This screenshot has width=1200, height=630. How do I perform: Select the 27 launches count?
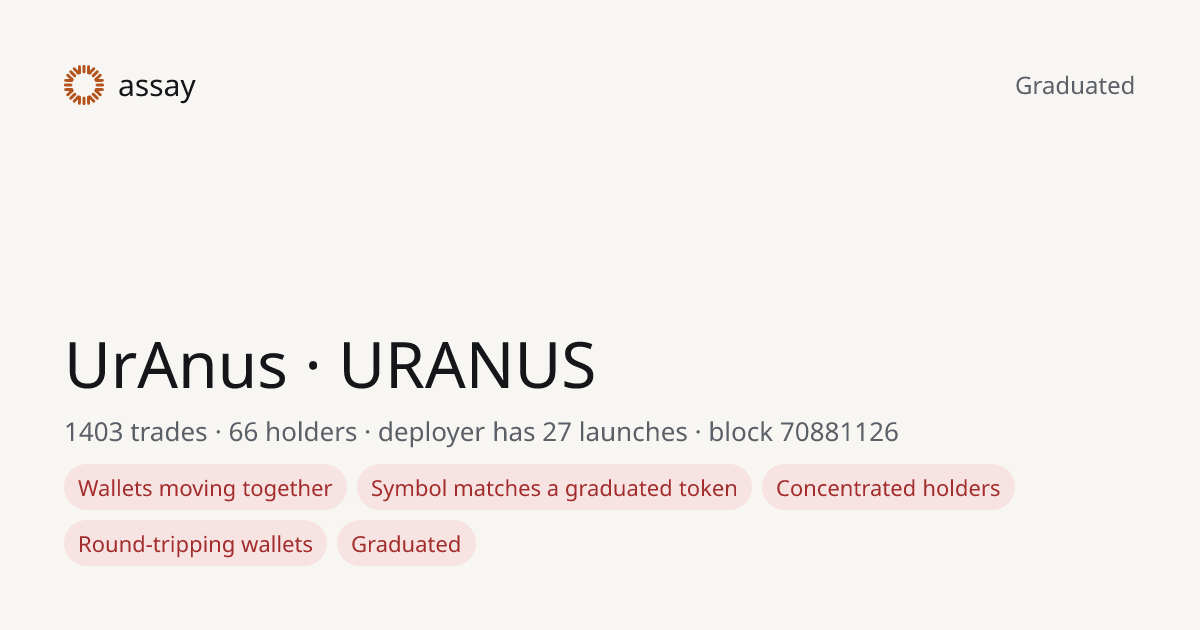pos(614,432)
